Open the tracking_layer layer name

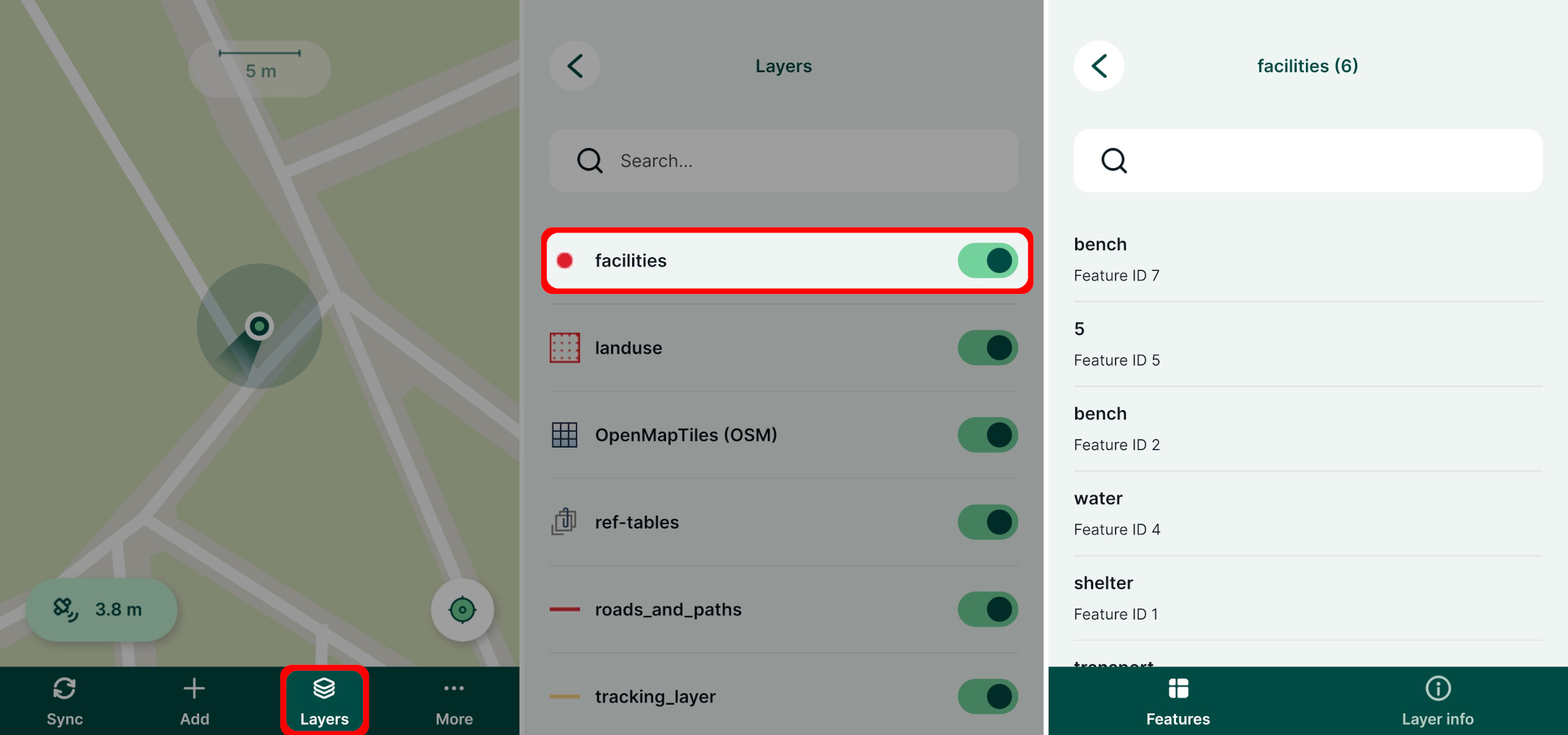click(655, 697)
